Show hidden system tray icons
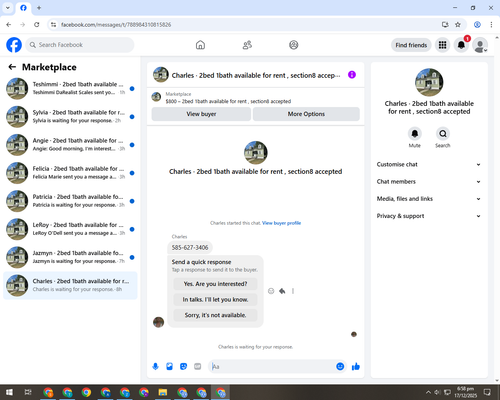Image resolution: width=500 pixels, height=400 pixels. coord(428,392)
